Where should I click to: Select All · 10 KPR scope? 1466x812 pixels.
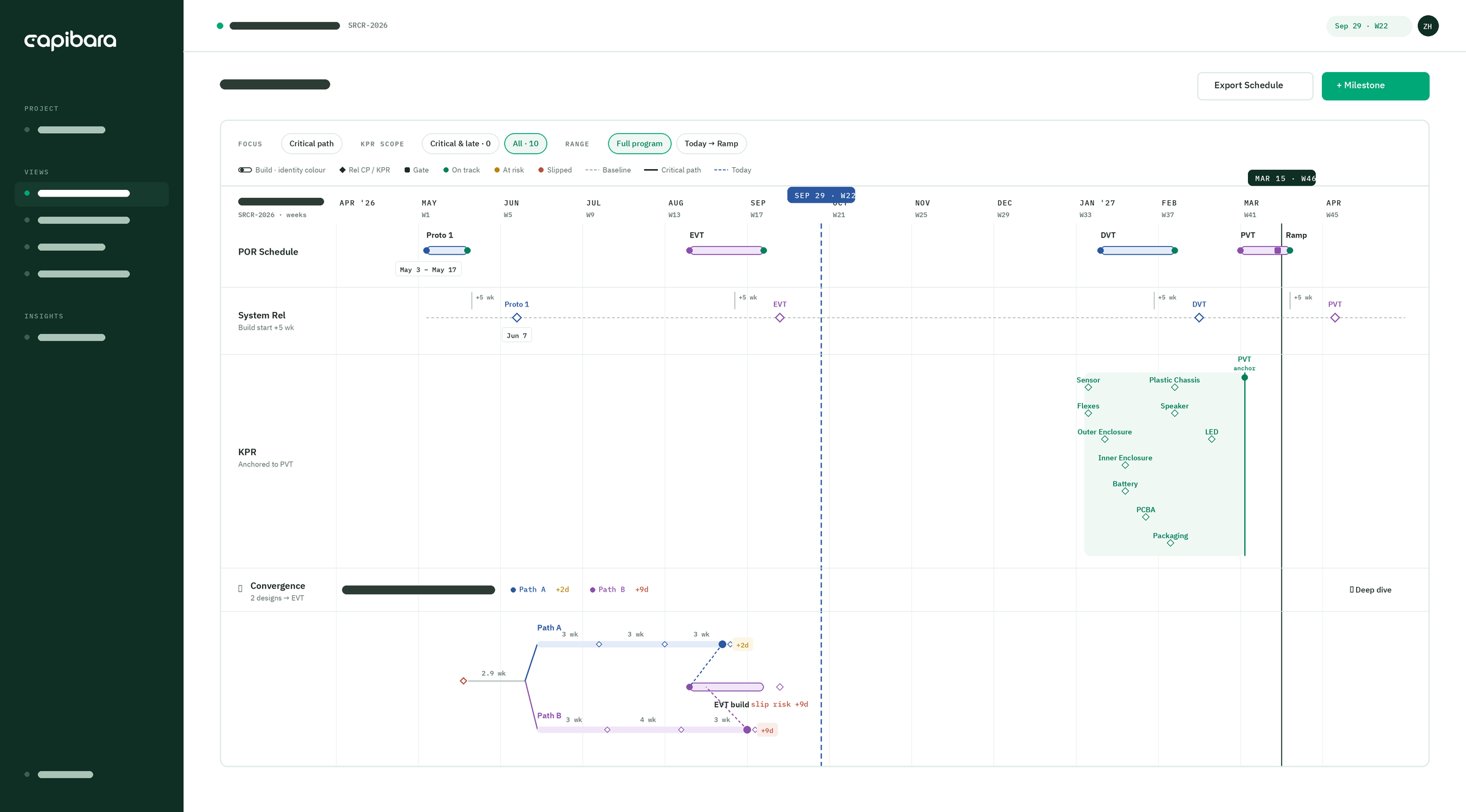click(x=525, y=144)
